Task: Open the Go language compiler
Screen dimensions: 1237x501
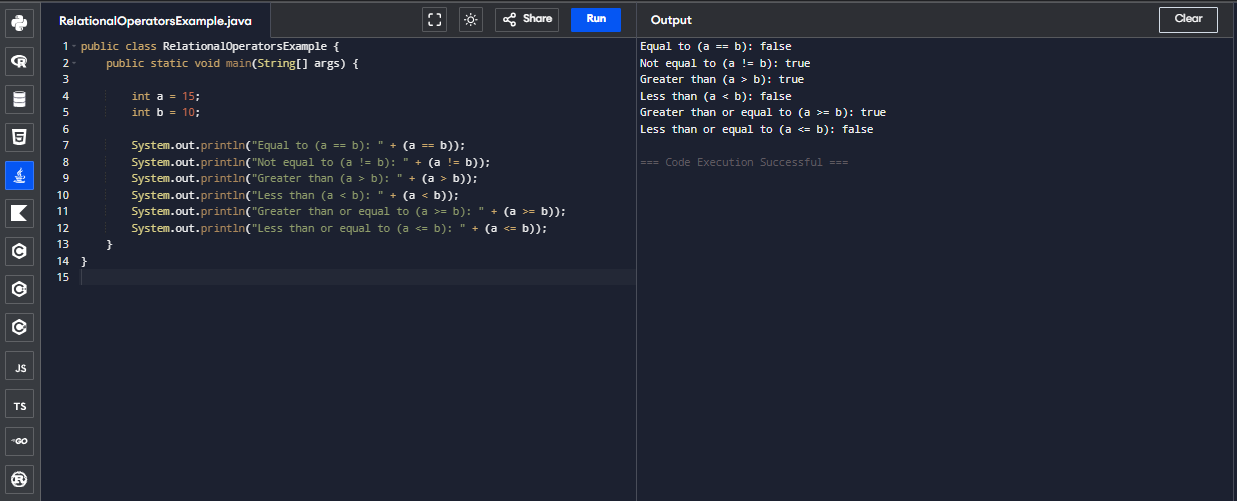Action: point(19,442)
